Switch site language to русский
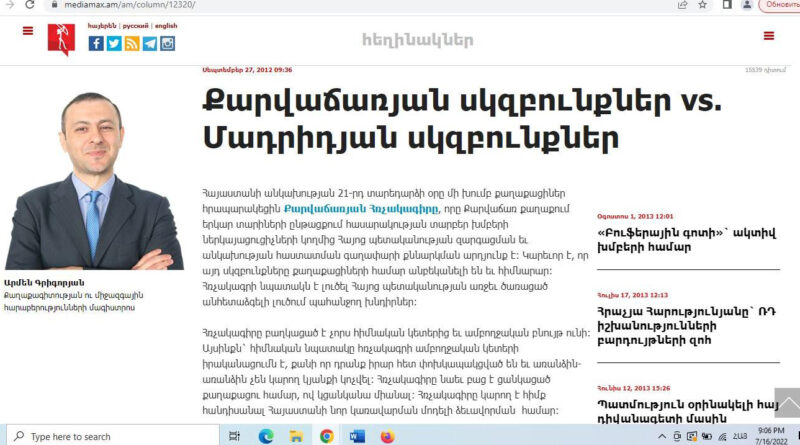This screenshot has width=800, height=445. point(135,25)
